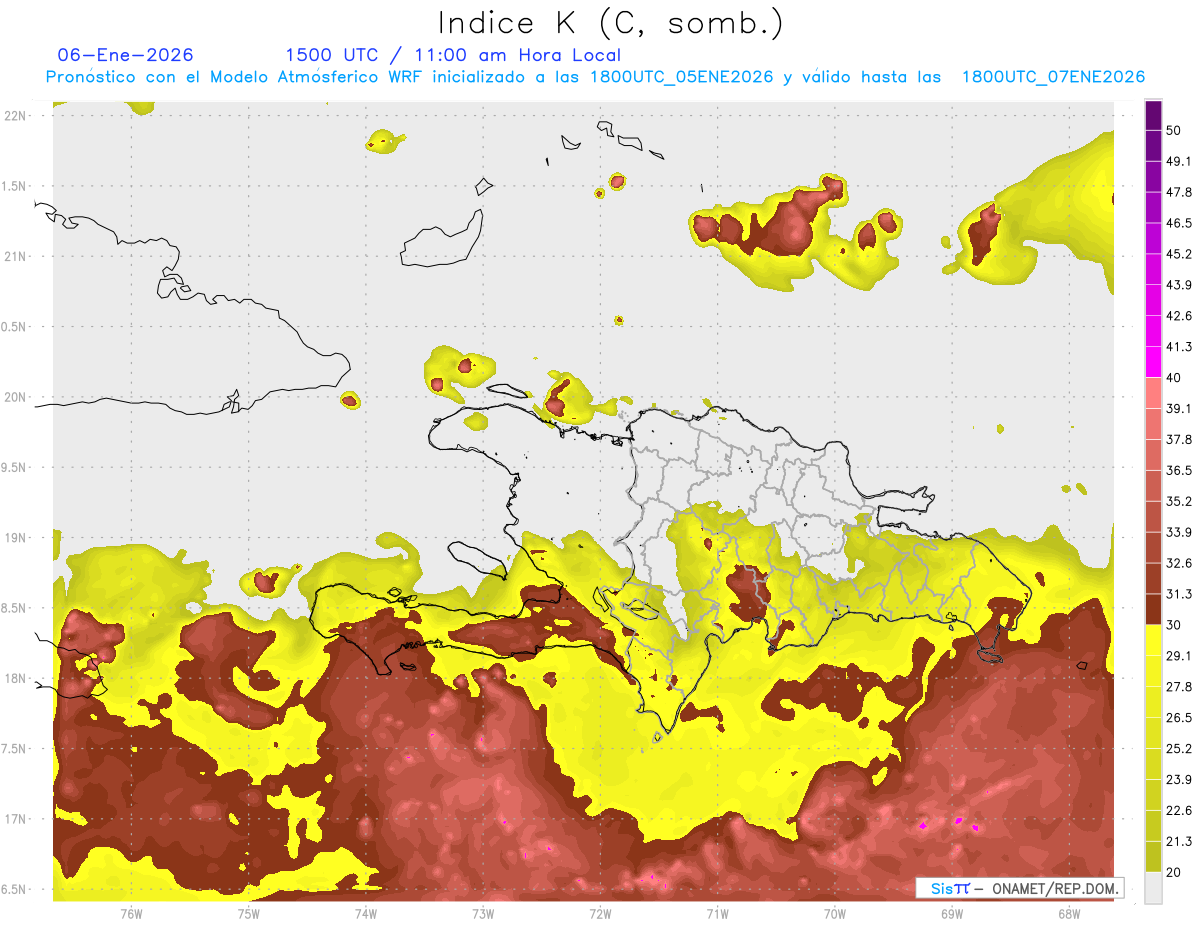Click the latitude label "22N"
Screen dimensions: 1200x927
(16, 115)
